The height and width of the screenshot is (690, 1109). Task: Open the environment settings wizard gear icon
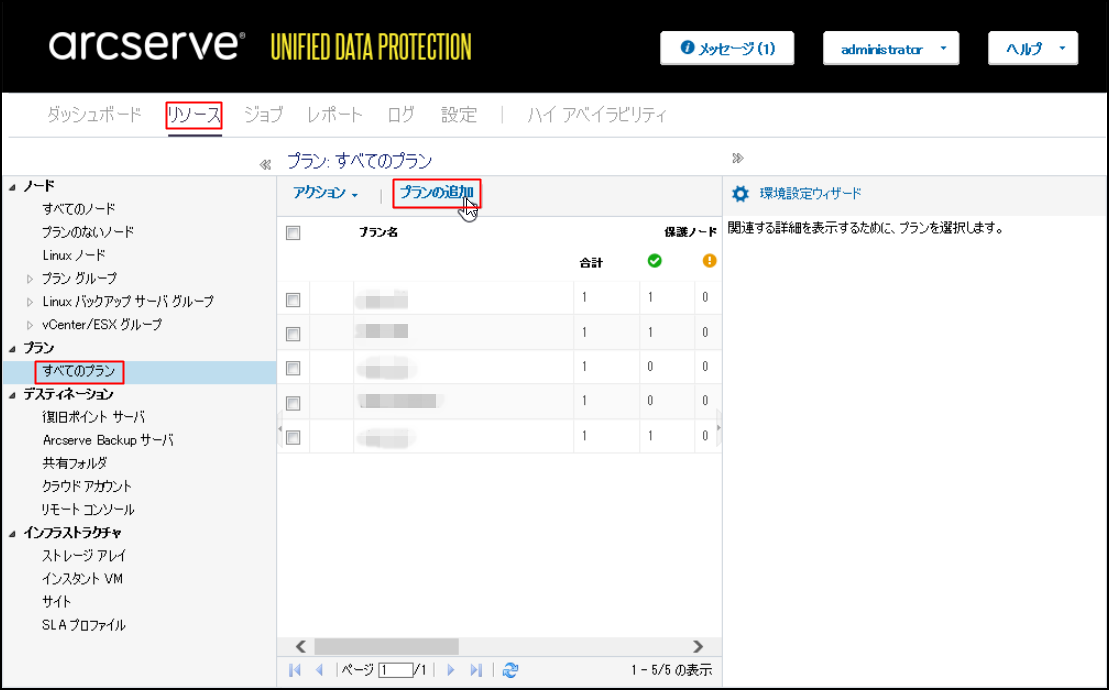[740, 194]
